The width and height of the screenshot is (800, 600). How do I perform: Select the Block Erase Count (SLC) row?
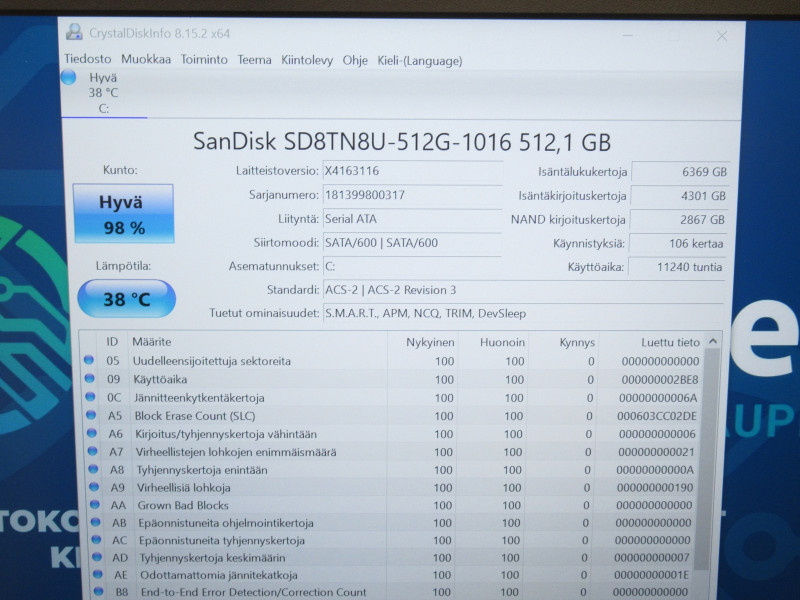pos(392,416)
